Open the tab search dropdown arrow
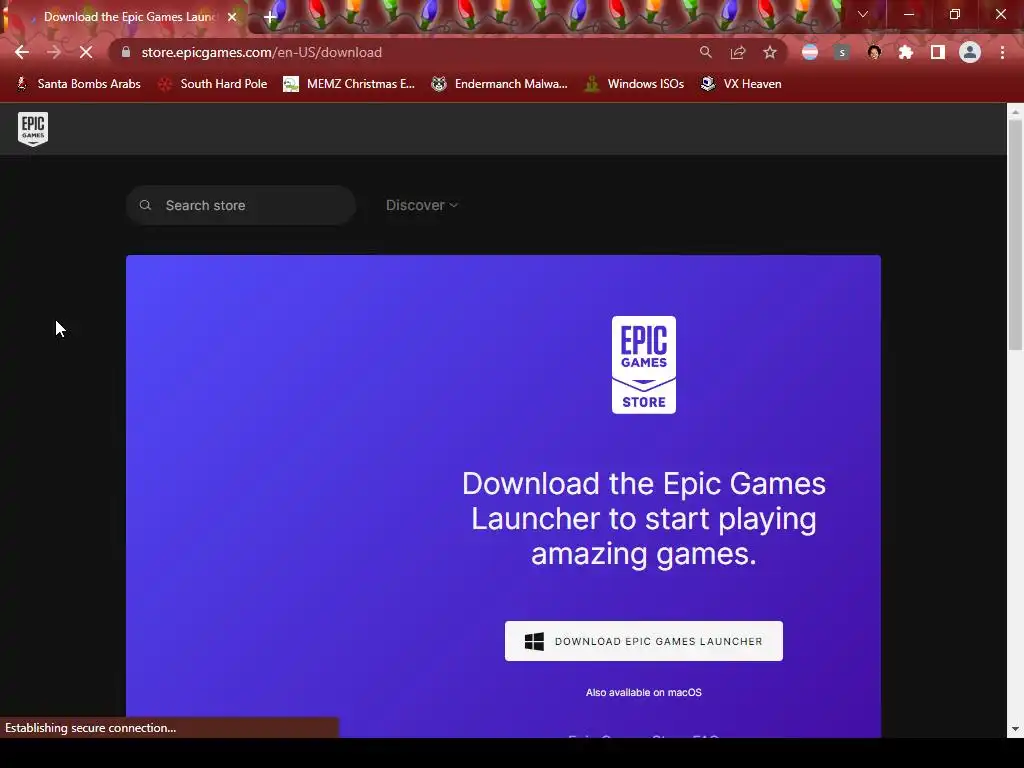Viewport: 1024px width, 768px height. [x=863, y=14]
